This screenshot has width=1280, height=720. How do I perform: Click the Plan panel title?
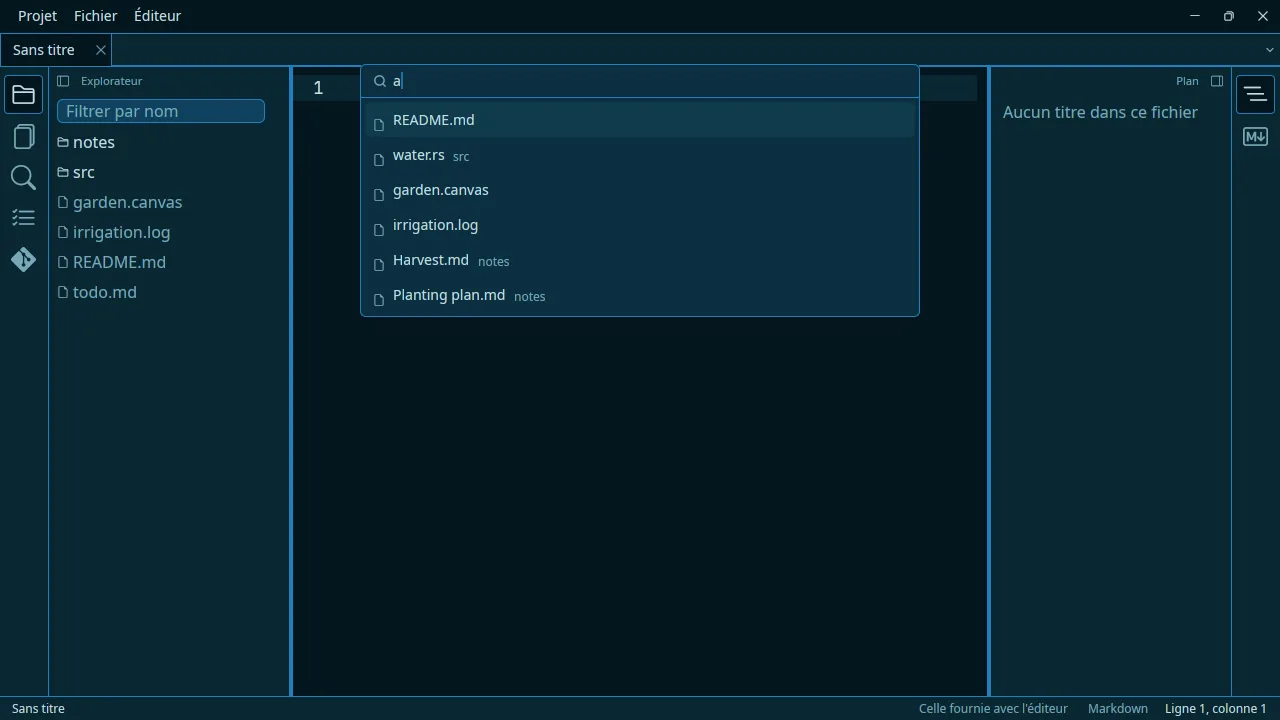[1187, 81]
